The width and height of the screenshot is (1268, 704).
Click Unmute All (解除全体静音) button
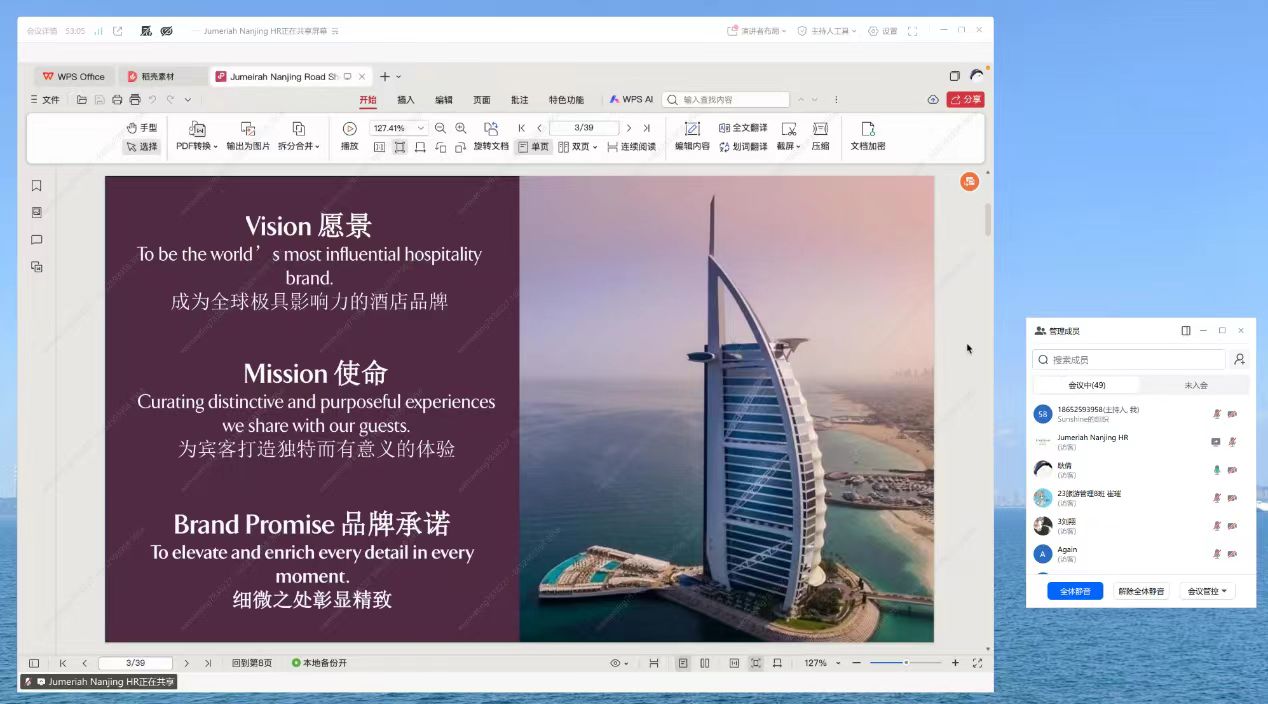[1141, 591]
